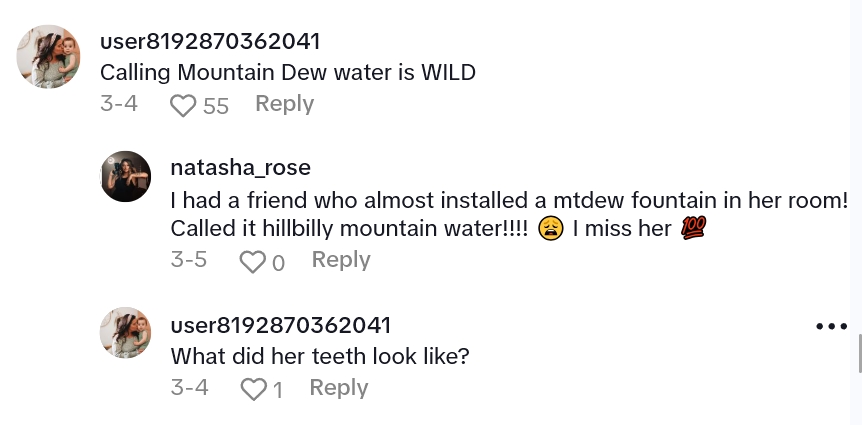The width and height of the screenshot is (862, 425).
Task: Open natasha_rose's profile picture
Action: [126, 177]
